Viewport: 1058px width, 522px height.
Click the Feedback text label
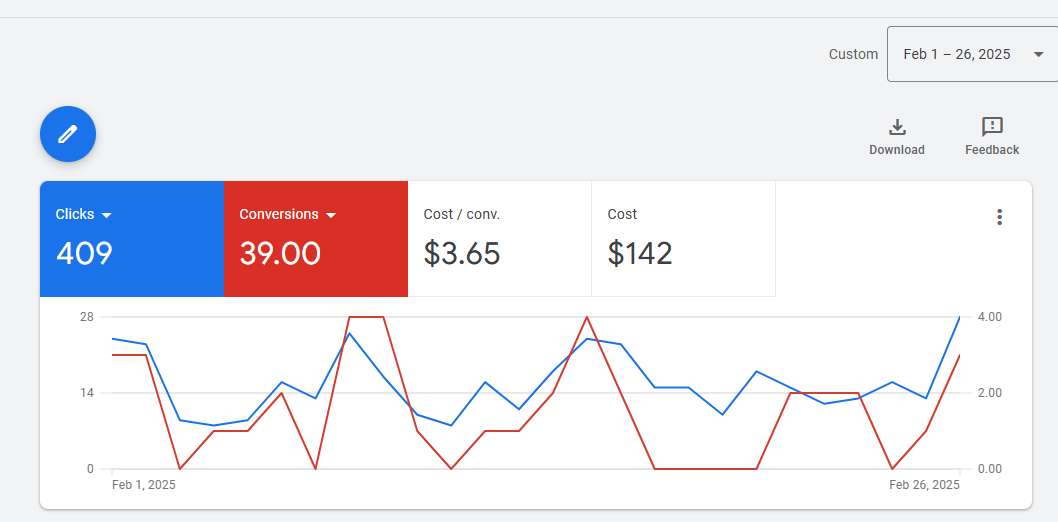coord(992,150)
